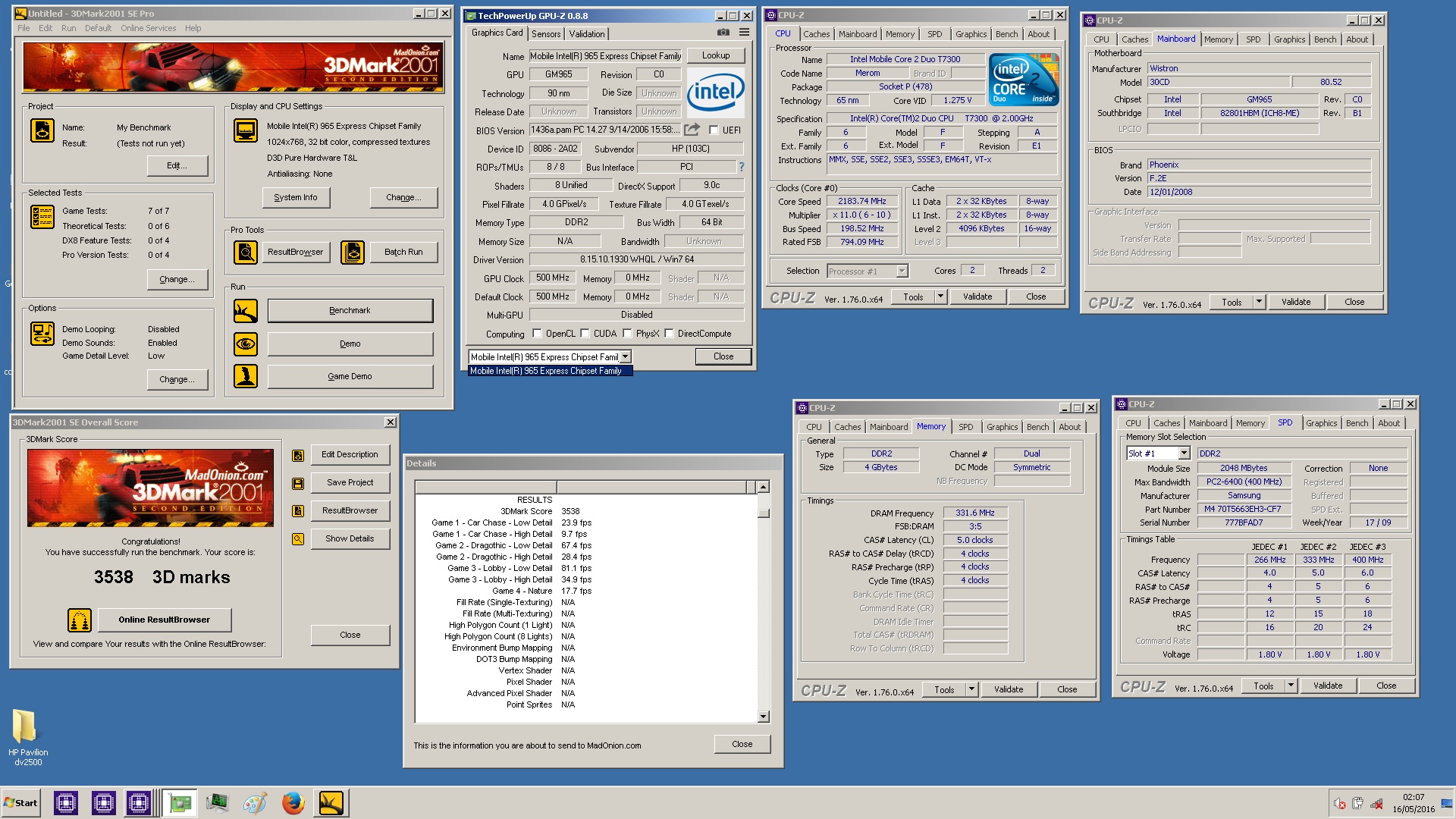Click the Details list scrollbar up arrow
The width and height of the screenshot is (1456, 819).
click(763, 487)
